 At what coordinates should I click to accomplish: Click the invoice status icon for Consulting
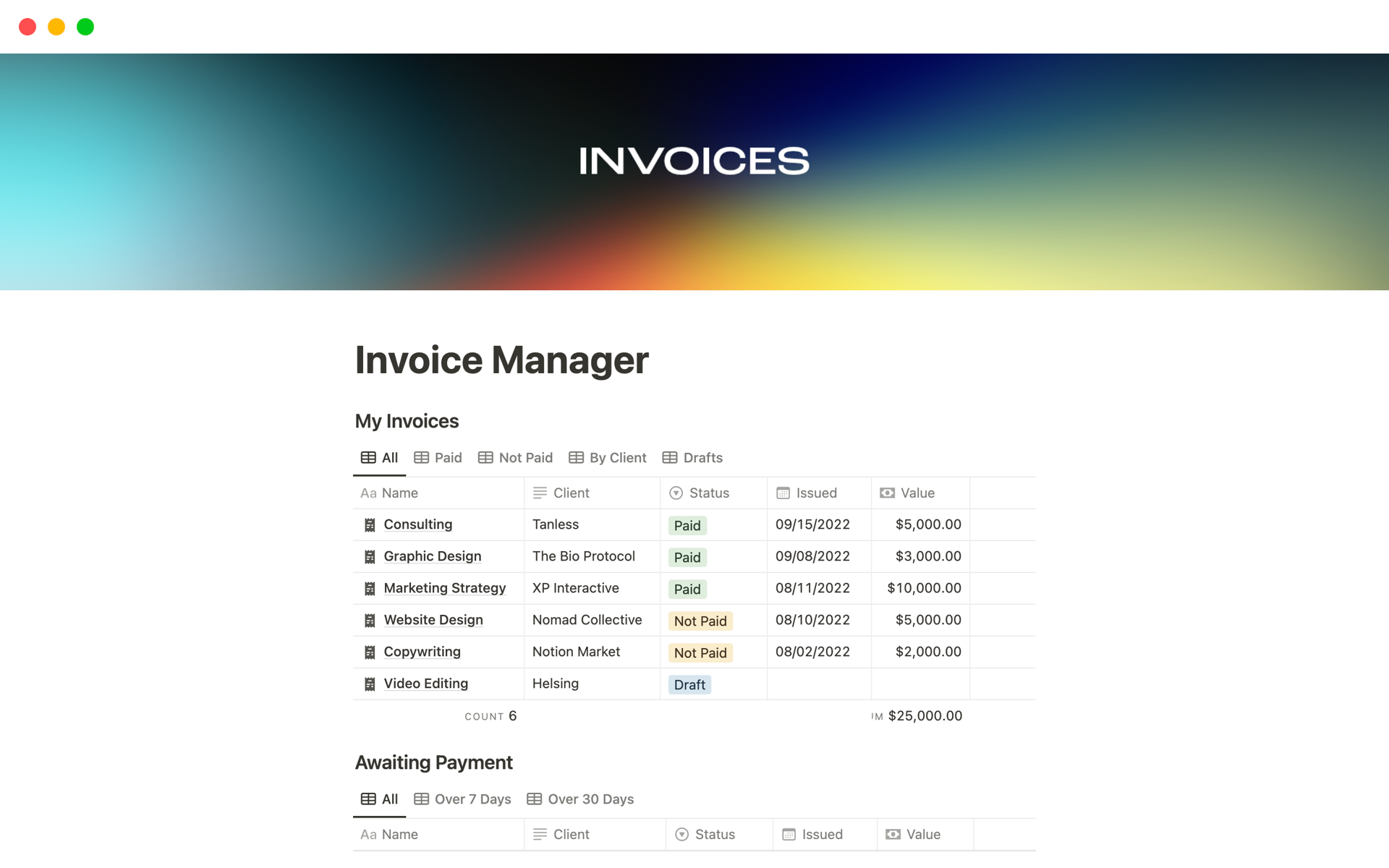687,524
